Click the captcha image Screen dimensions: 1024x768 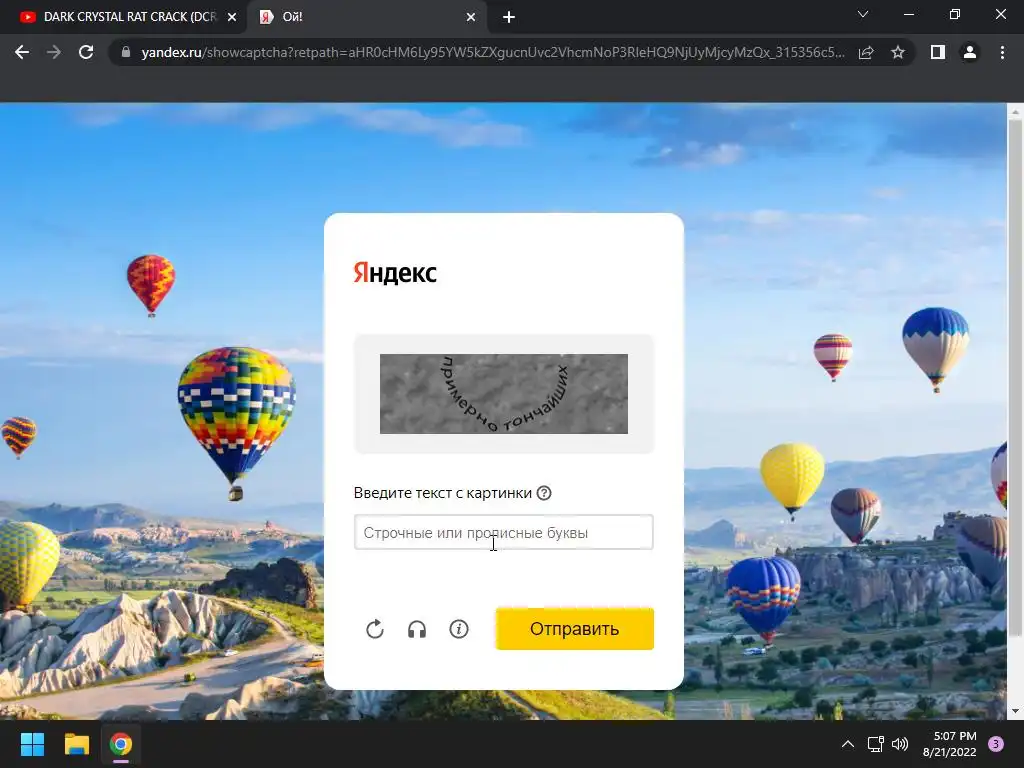point(504,394)
